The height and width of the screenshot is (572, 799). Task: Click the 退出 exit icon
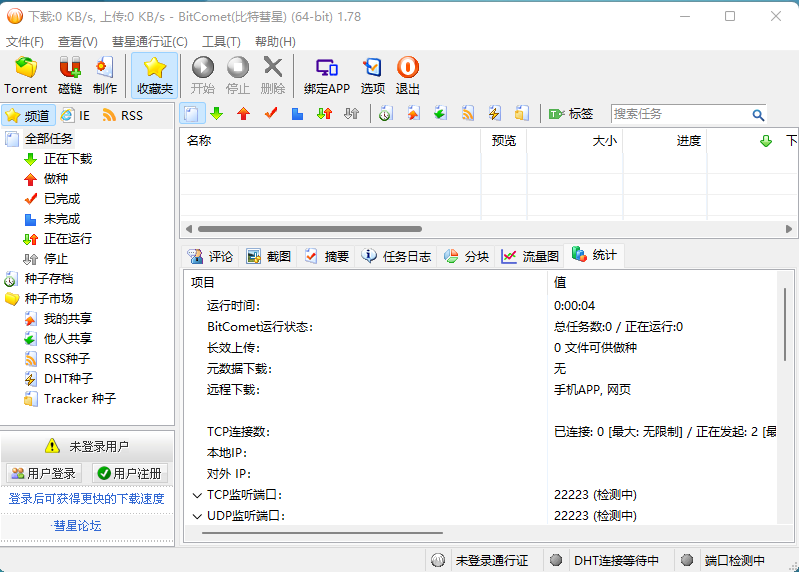(x=408, y=75)
